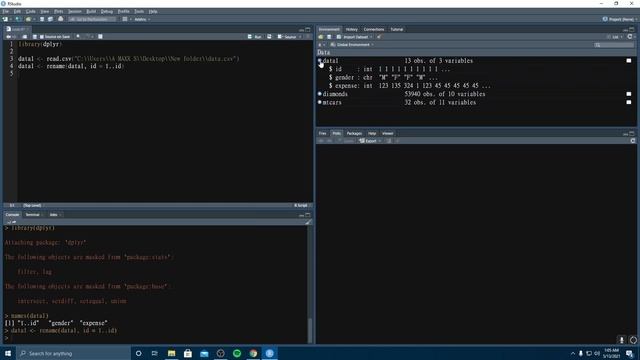Click the Refresh icon in Plots pane
Viewport: 640px width, 360px height.
pyautogui.click(x=633, y=141)
